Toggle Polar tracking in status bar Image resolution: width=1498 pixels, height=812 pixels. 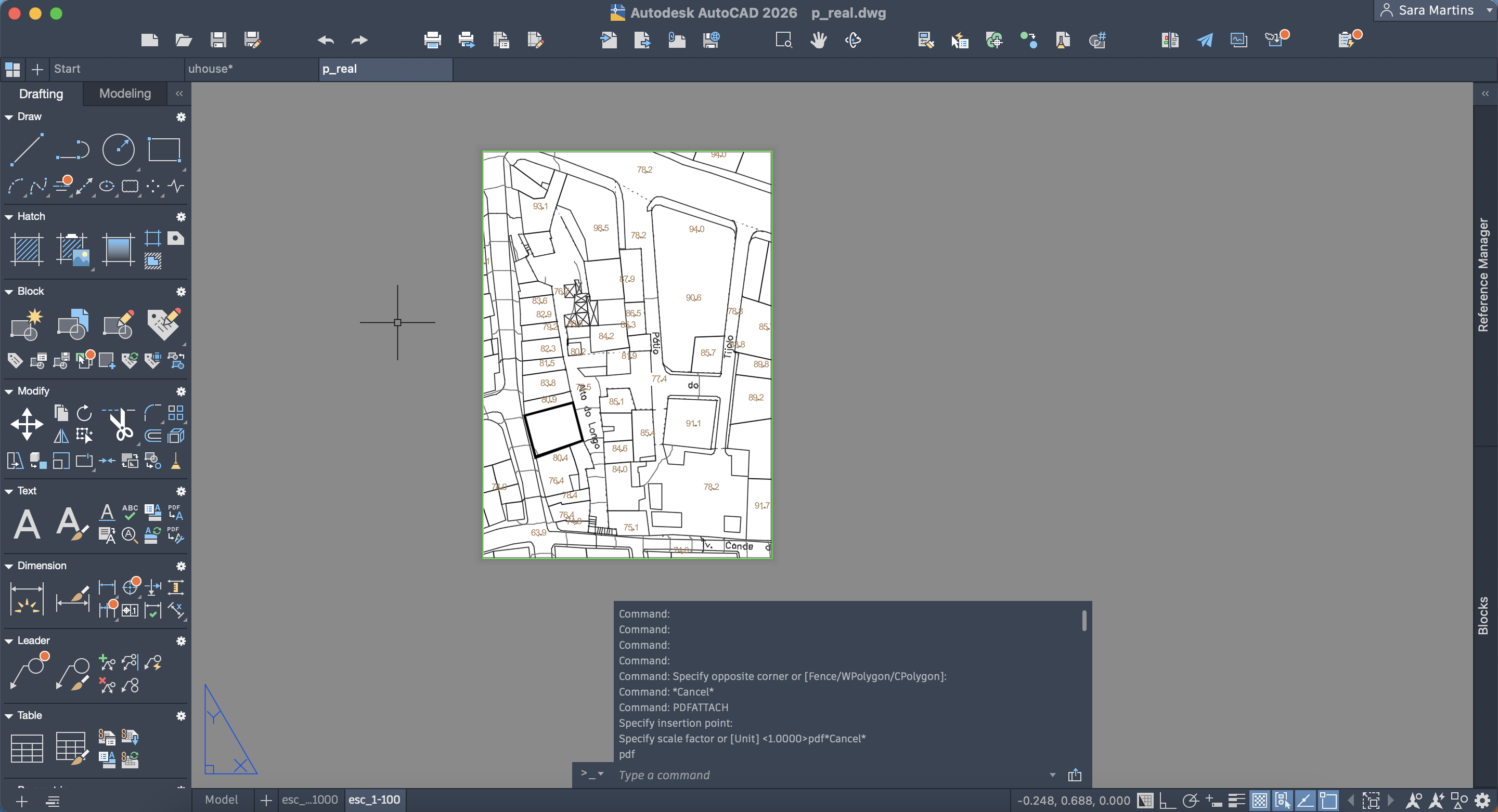click(x=1191, y=801)
